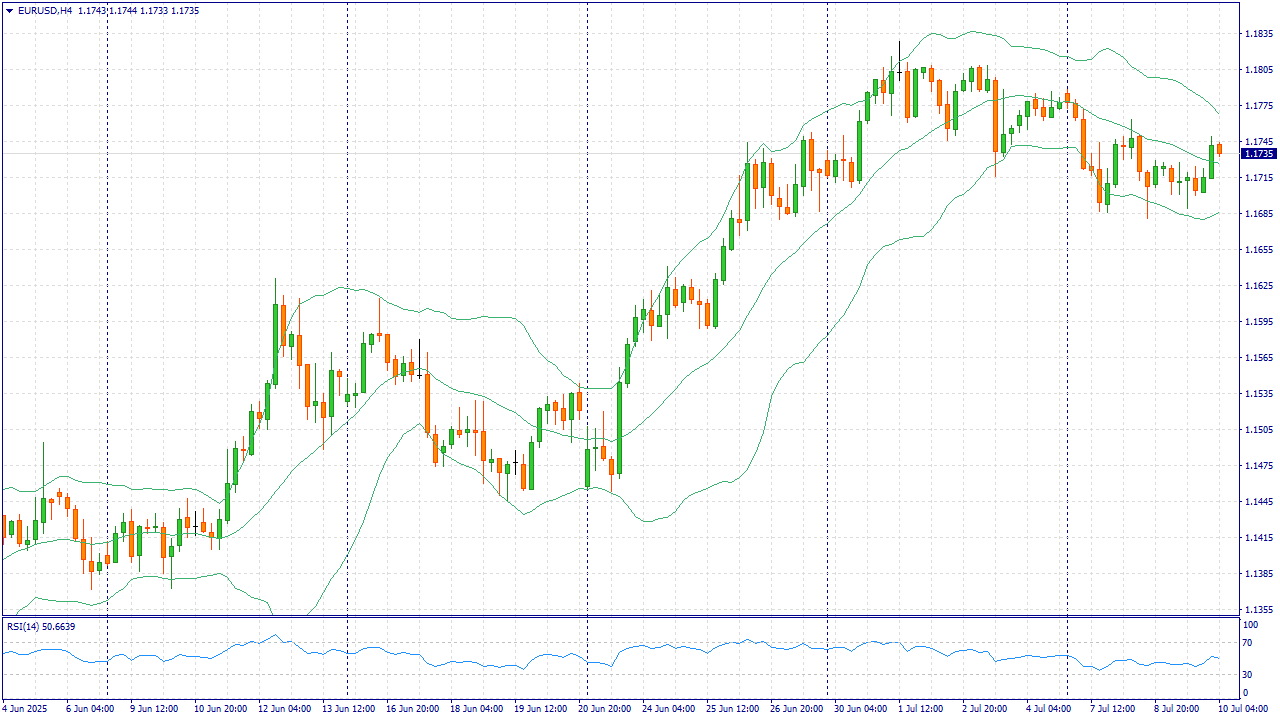The width and height of the screenshot is (1280, 720).
Task: Pick the 18 Jun 04:00 time label
Action: [476, 709]
